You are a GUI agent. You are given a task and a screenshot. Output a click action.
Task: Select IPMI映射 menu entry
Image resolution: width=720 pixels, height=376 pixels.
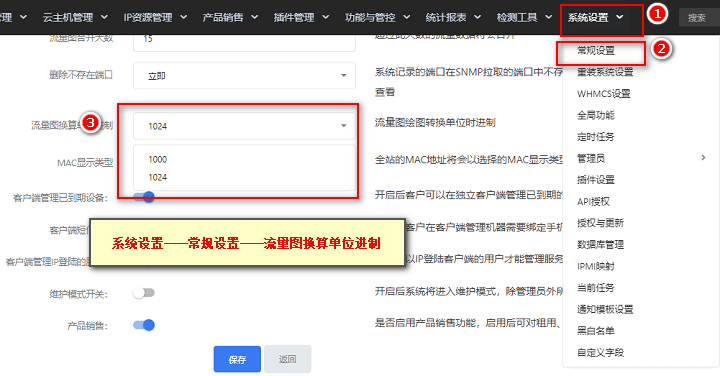click(x=596, y=266)
